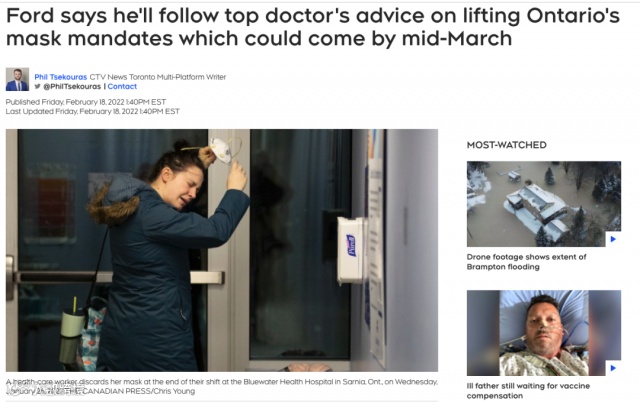Open Phil Tsekouras author name link
This screenshot has height=402, width=640.
click(60, 77)
